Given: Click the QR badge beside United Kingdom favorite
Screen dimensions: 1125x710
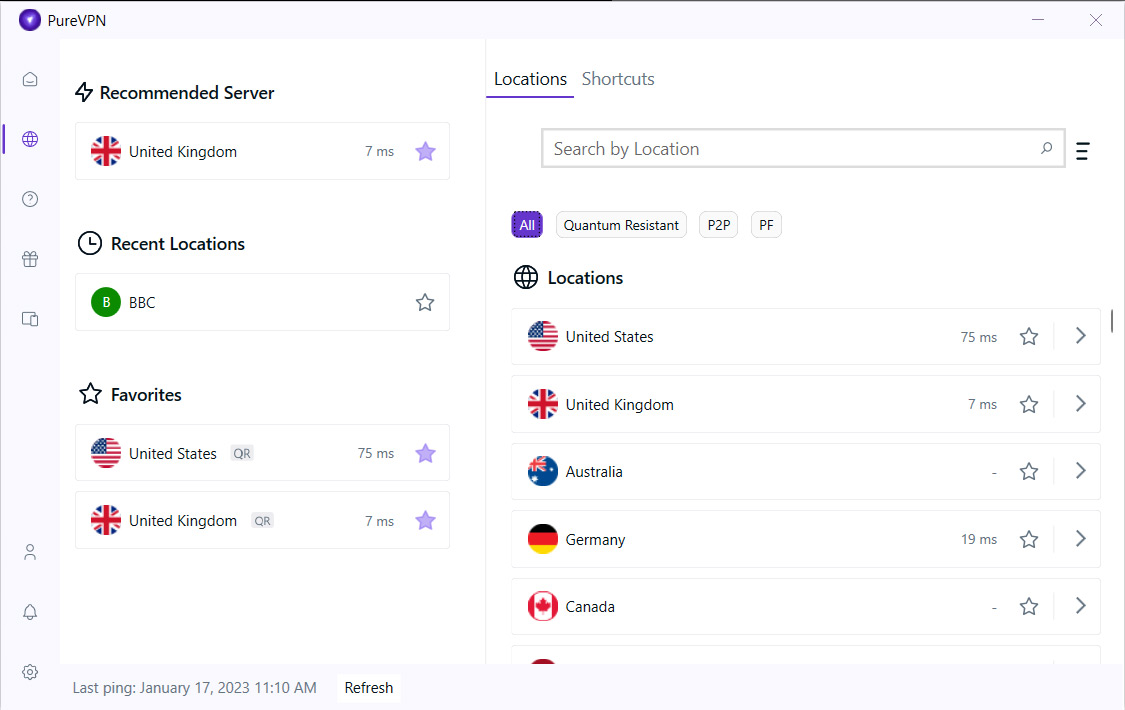Looking at the screenshot, I should coord(263,521).
